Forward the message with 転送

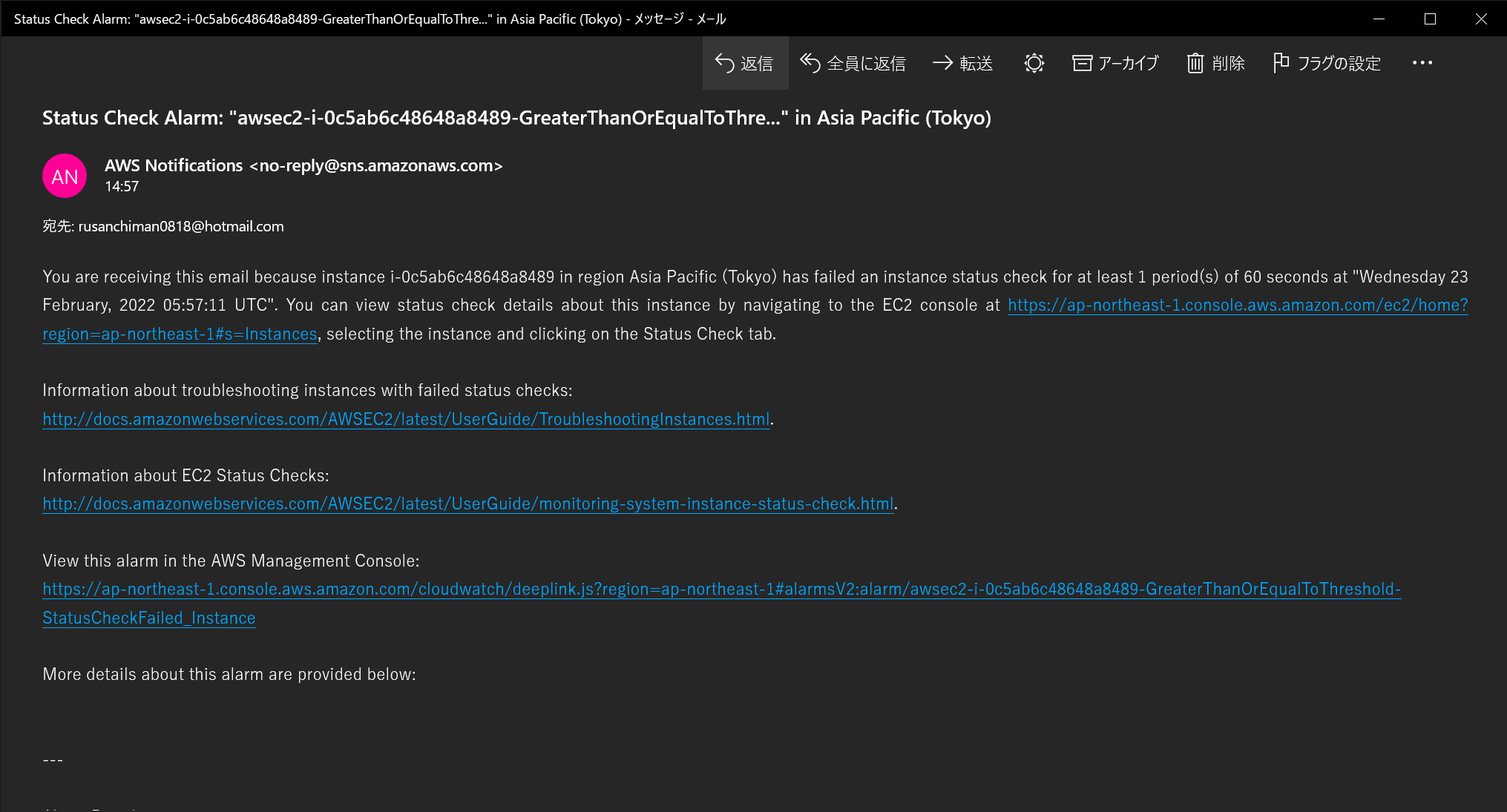(963, 63)
